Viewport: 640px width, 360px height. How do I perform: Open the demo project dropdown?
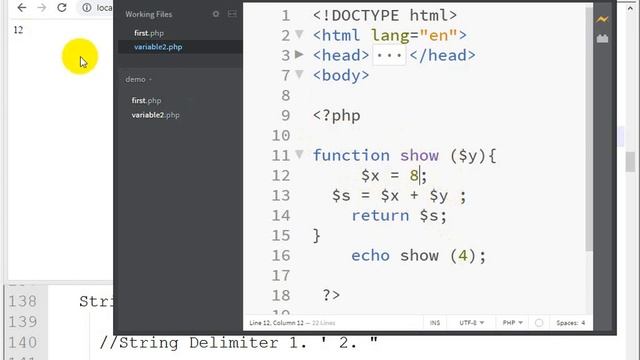tap(138, 79)
